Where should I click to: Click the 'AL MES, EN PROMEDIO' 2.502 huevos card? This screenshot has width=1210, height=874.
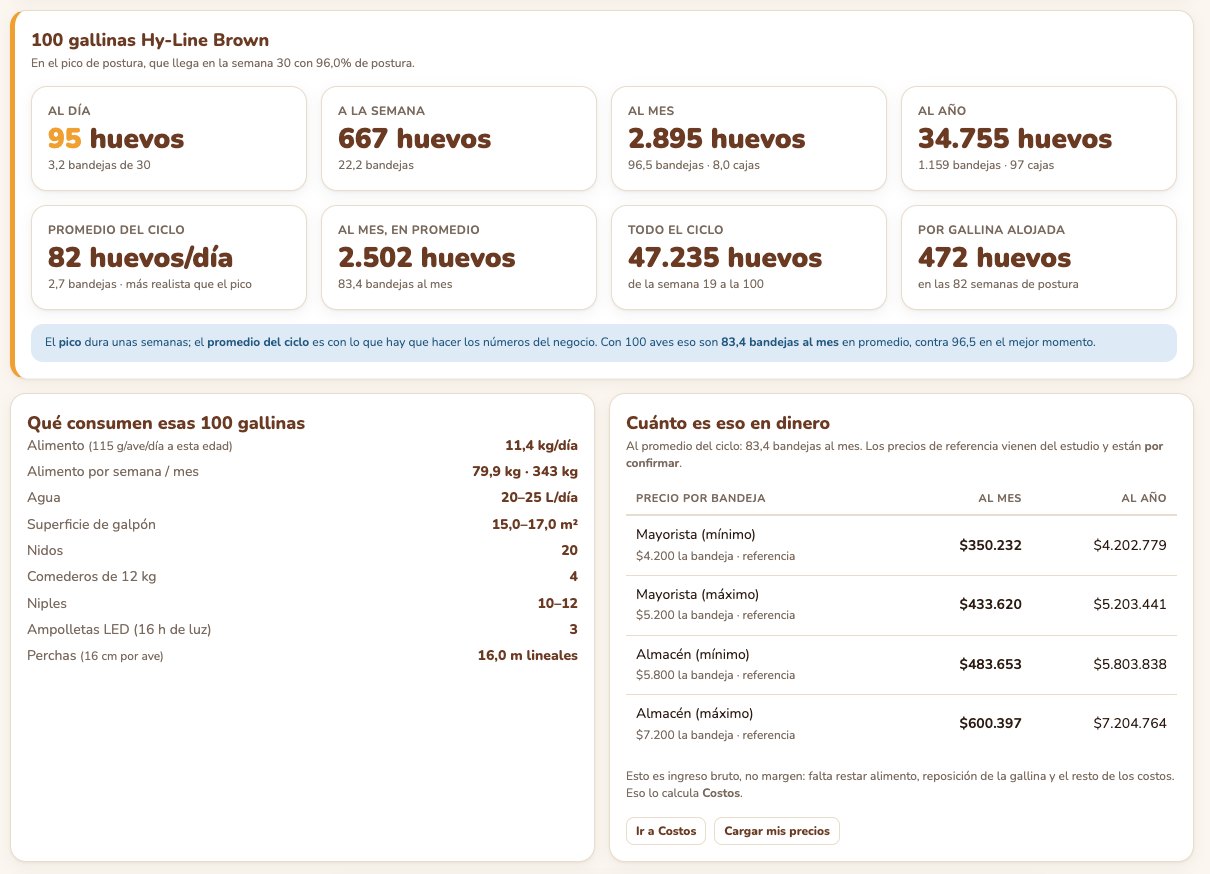(x=459, y=257)
